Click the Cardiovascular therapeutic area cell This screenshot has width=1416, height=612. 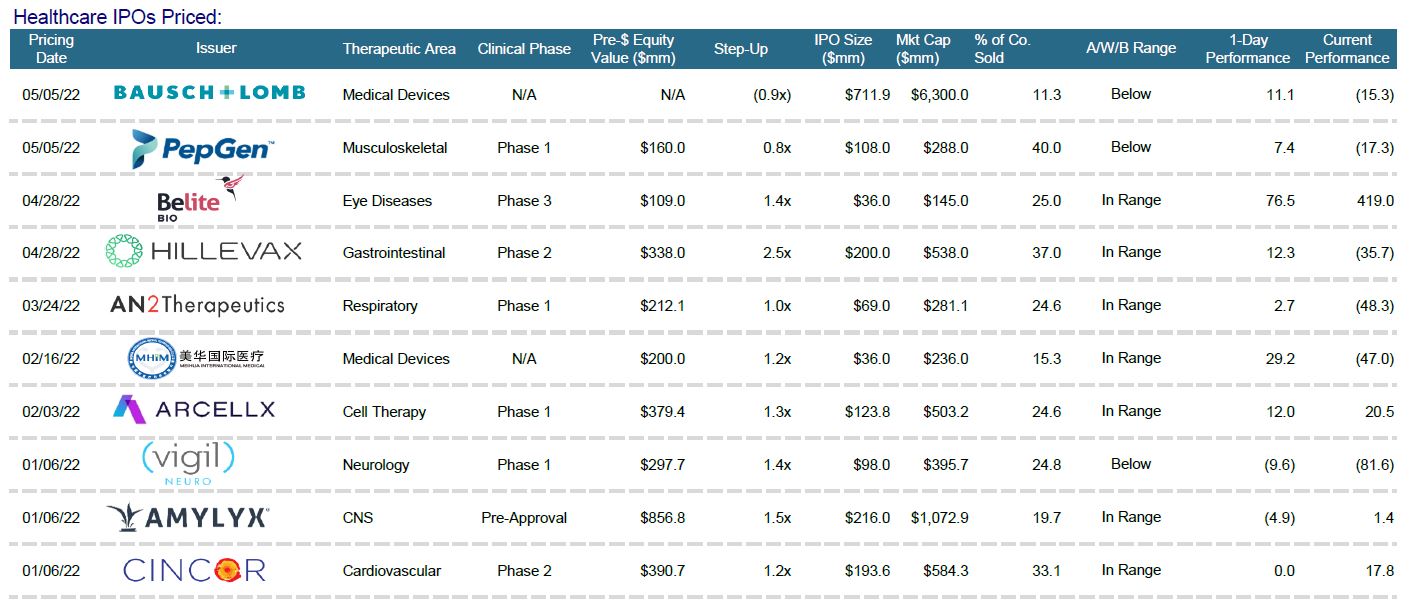pyautogui.click(x=391, y=571)
